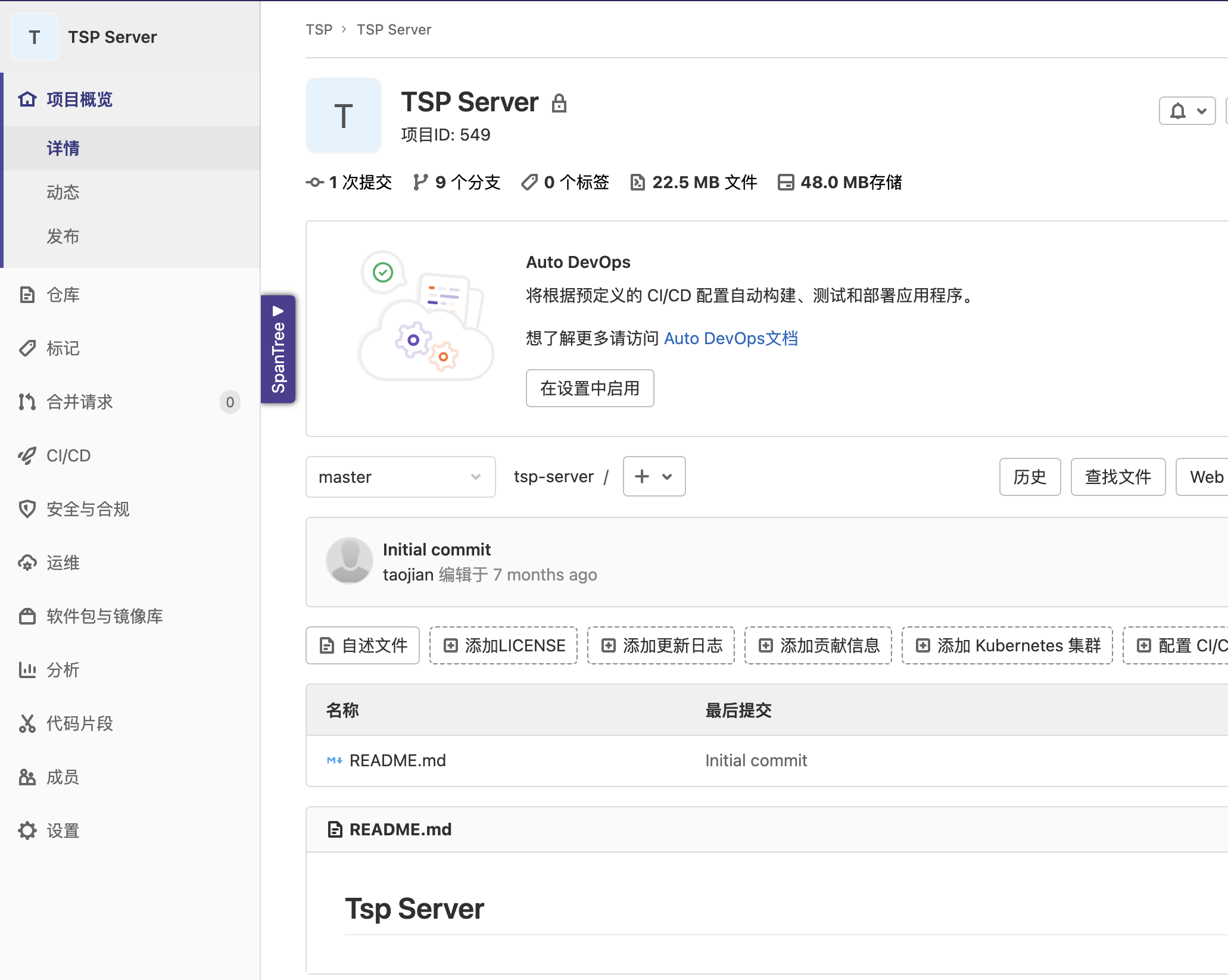Expand the notification level chevron dropdown

click(1202, 111)
